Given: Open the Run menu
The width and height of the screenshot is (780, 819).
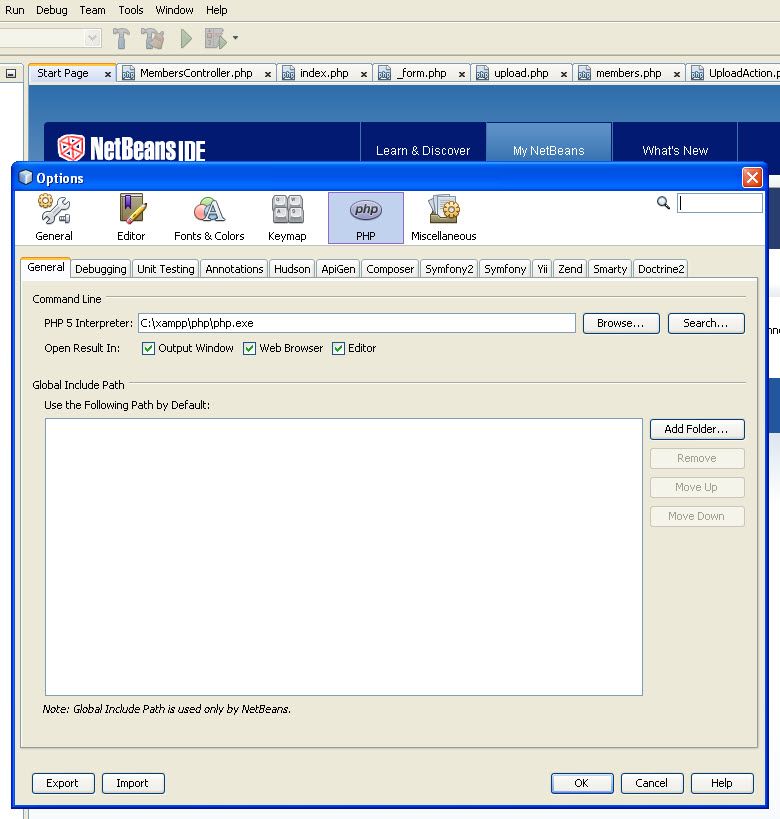Looking at the screenshot, I should click(x=15, y=10).
